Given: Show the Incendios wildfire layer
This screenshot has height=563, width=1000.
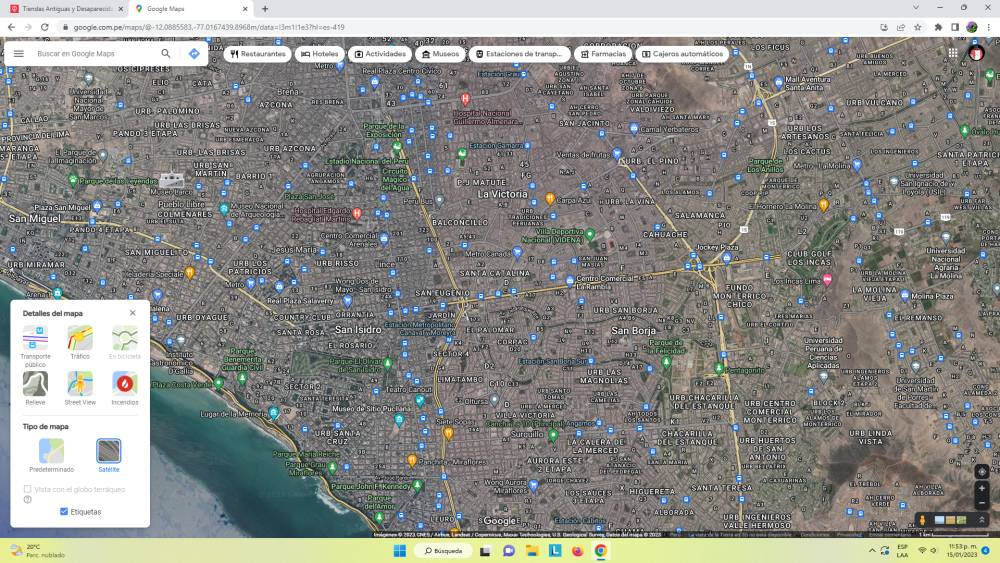Looking at the screenshot, I should pos(125,384).
